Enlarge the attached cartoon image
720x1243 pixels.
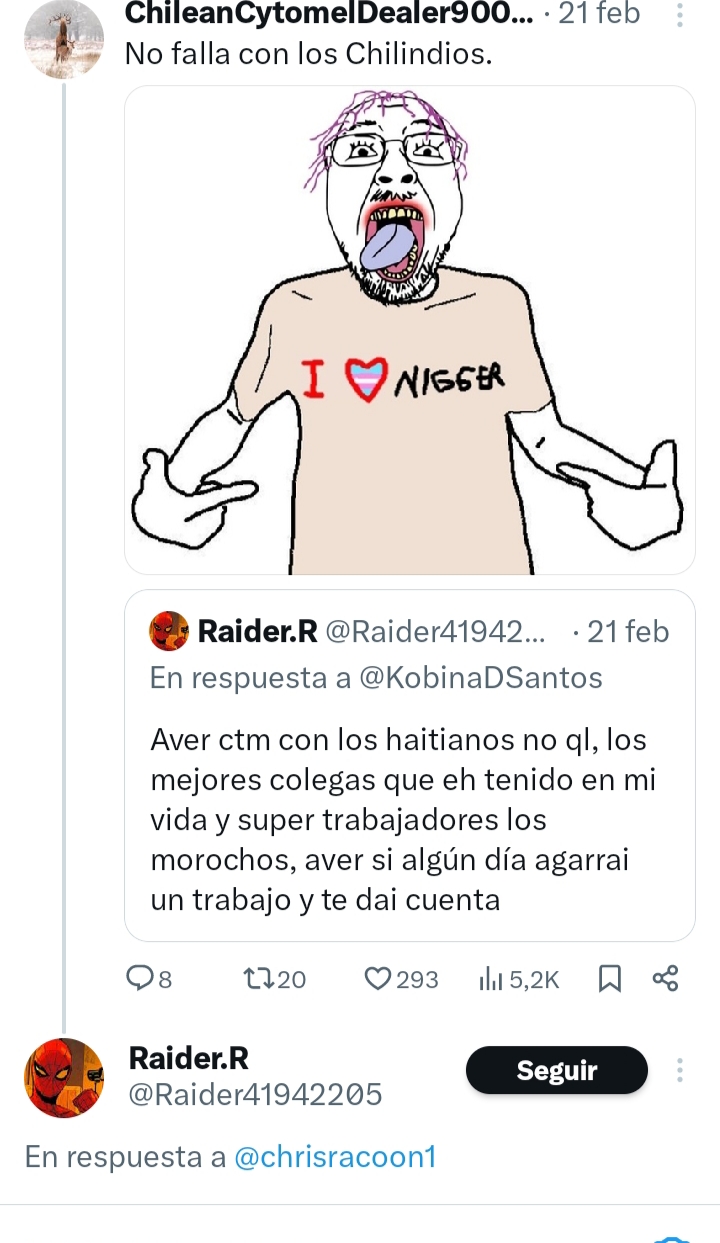[x=410, y=330]
